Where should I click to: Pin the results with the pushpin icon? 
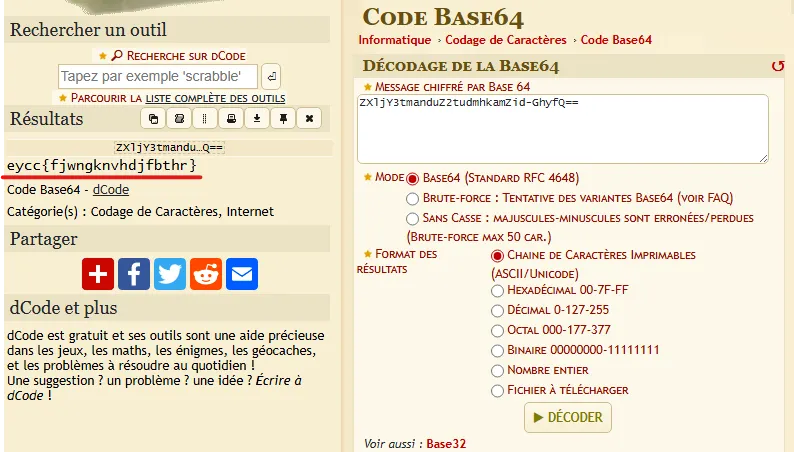tap(283, 118)
